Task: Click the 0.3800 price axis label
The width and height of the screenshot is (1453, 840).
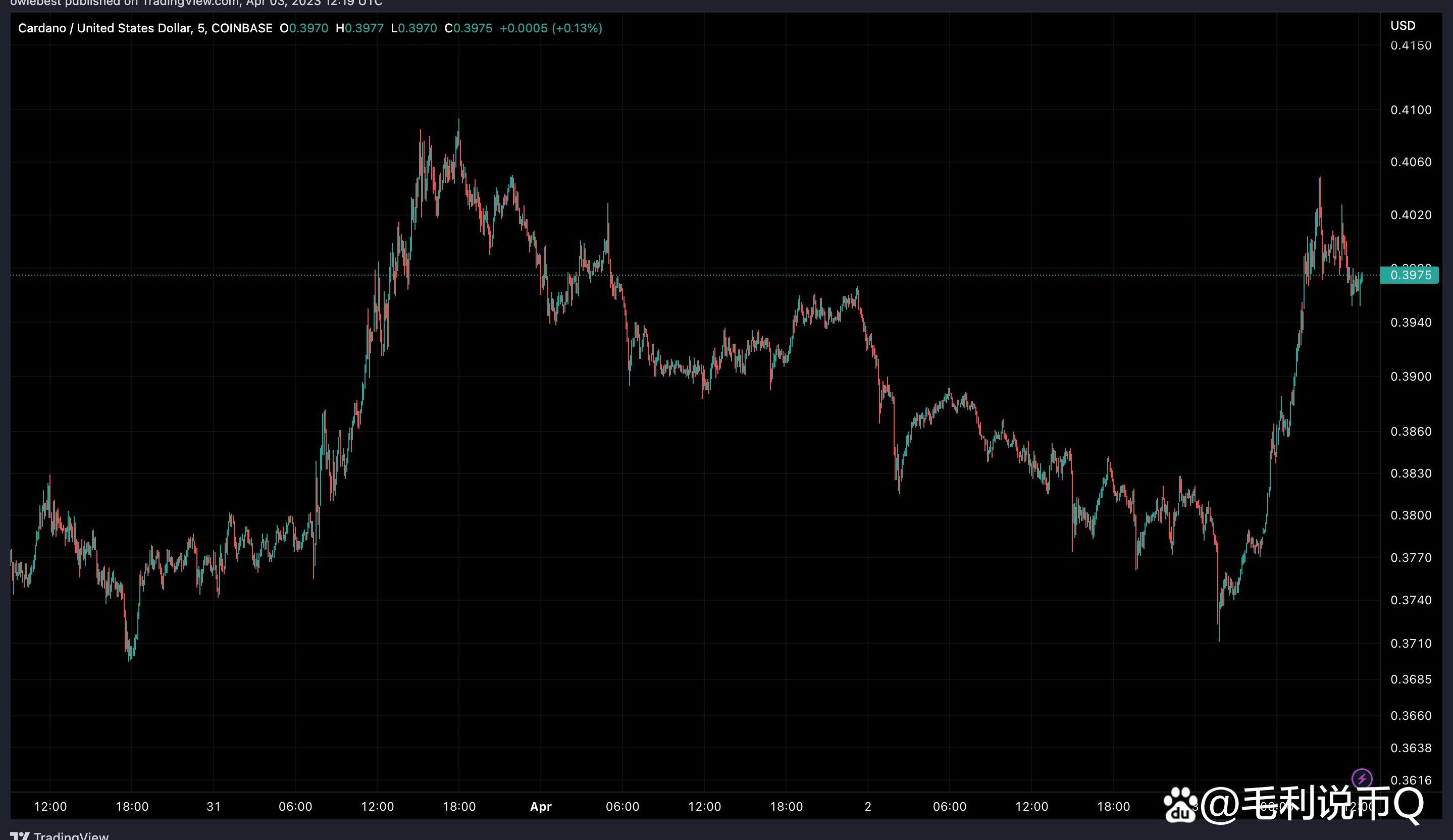Action: 1411,515
